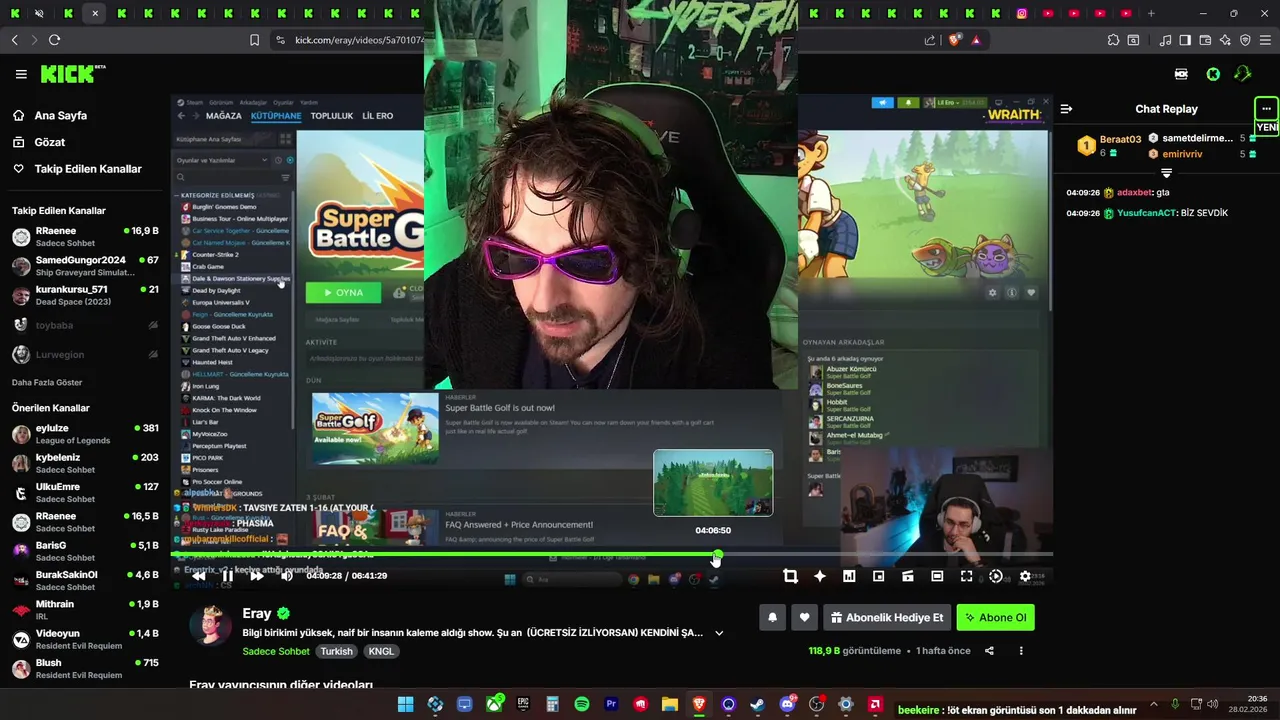1280x720 pixels.
Task: Open the media control music-note icon
Action: coord(1165,40)
